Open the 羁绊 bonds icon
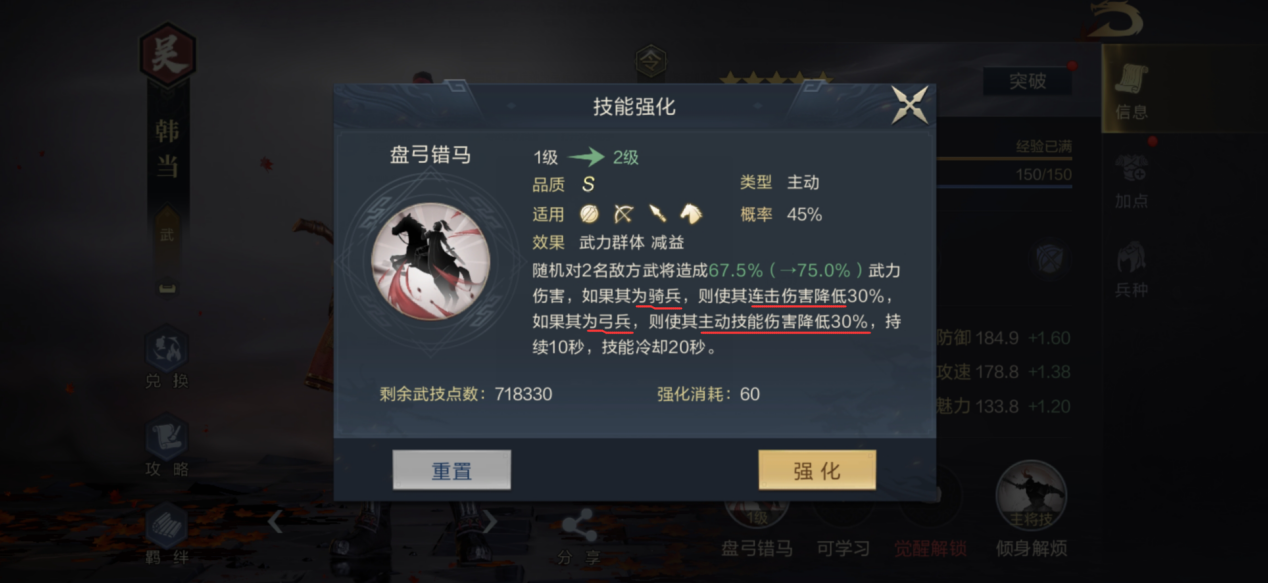 point(166,534)
